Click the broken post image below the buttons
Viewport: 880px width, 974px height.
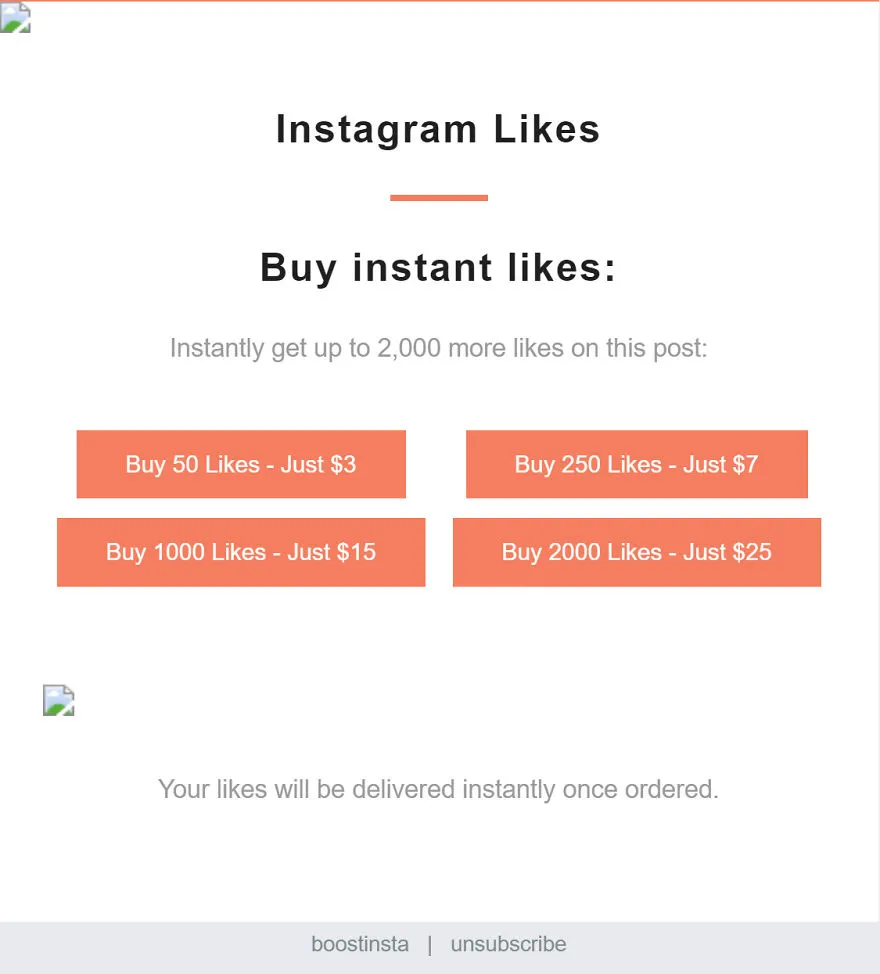pos(58,700)
